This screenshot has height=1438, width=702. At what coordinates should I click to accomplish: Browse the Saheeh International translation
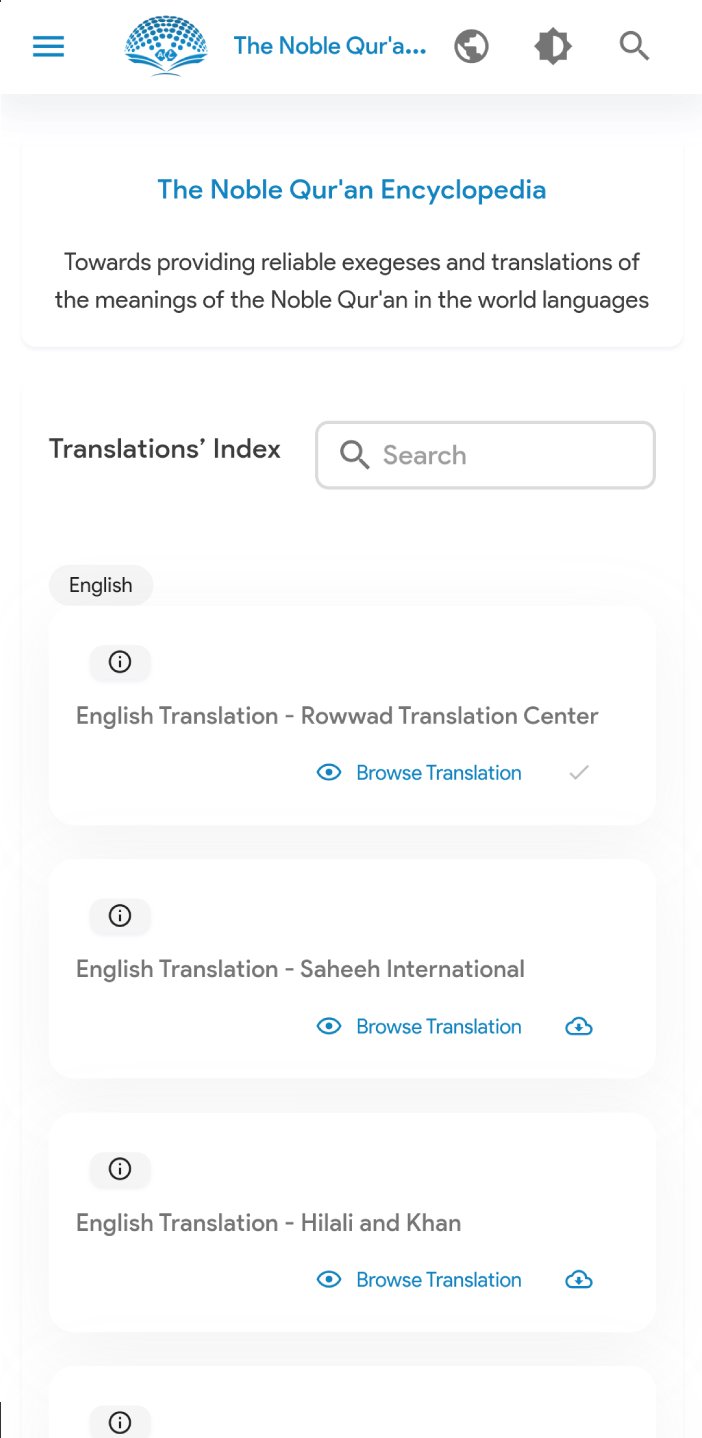pyautogui.click(x=419, y=1027)
